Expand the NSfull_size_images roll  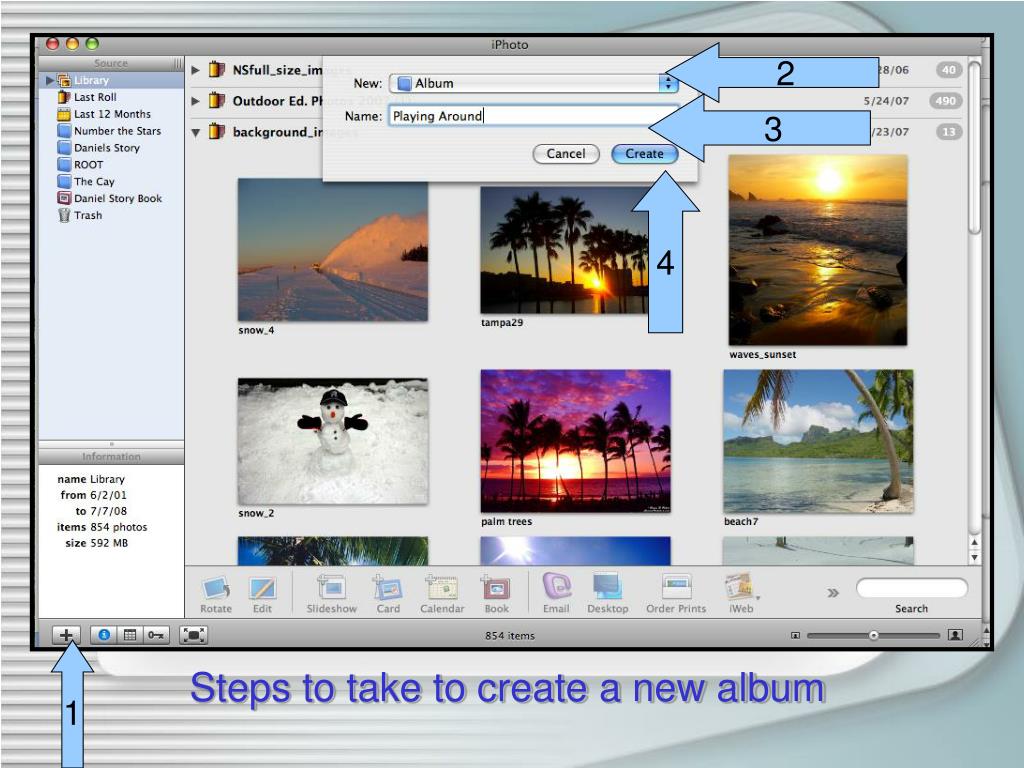click(196, 71)
